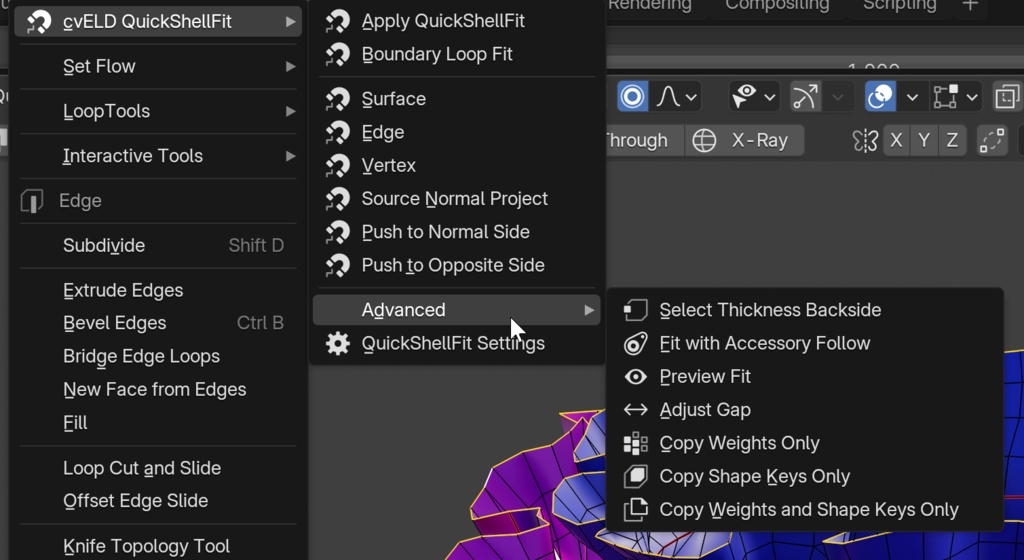Click the Preview Fit eye icon
This screenshot has width=1024, height=560.
pyautogui.click(x=635, y=377)
